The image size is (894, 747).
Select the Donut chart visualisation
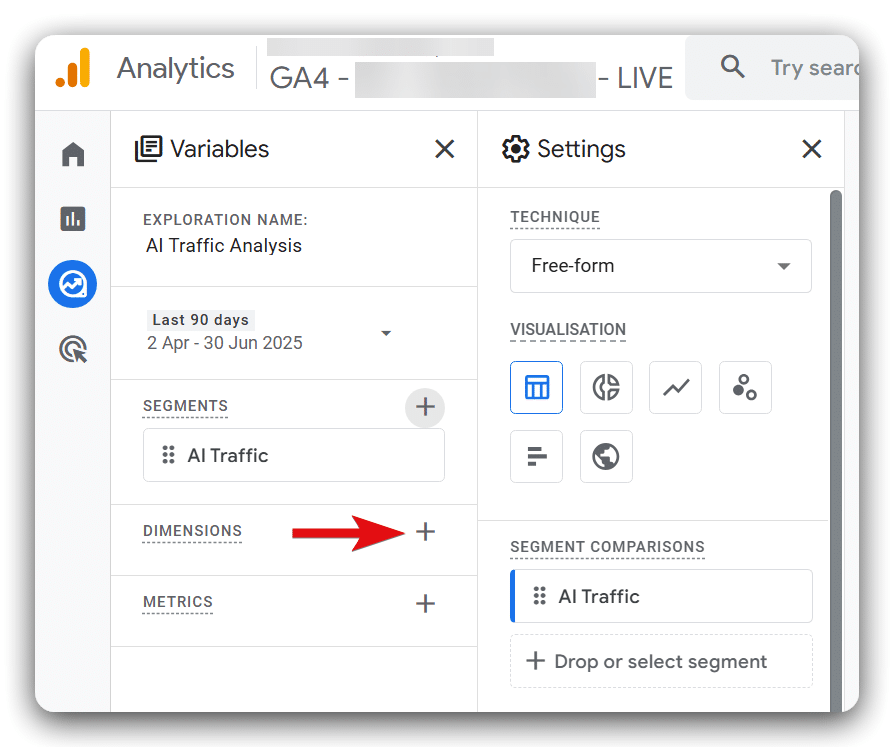tap(606, 387)
